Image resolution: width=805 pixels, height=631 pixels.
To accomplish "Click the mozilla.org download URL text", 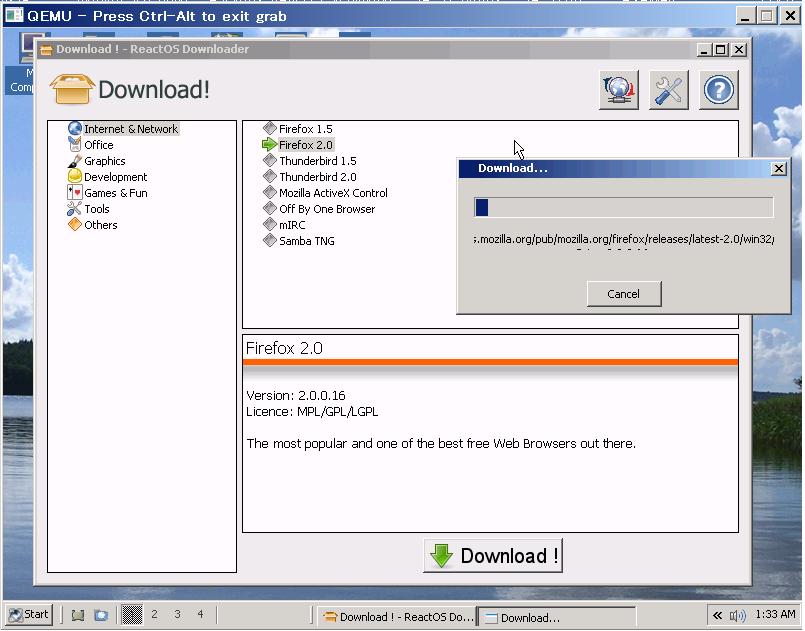I will click(624, 239).
